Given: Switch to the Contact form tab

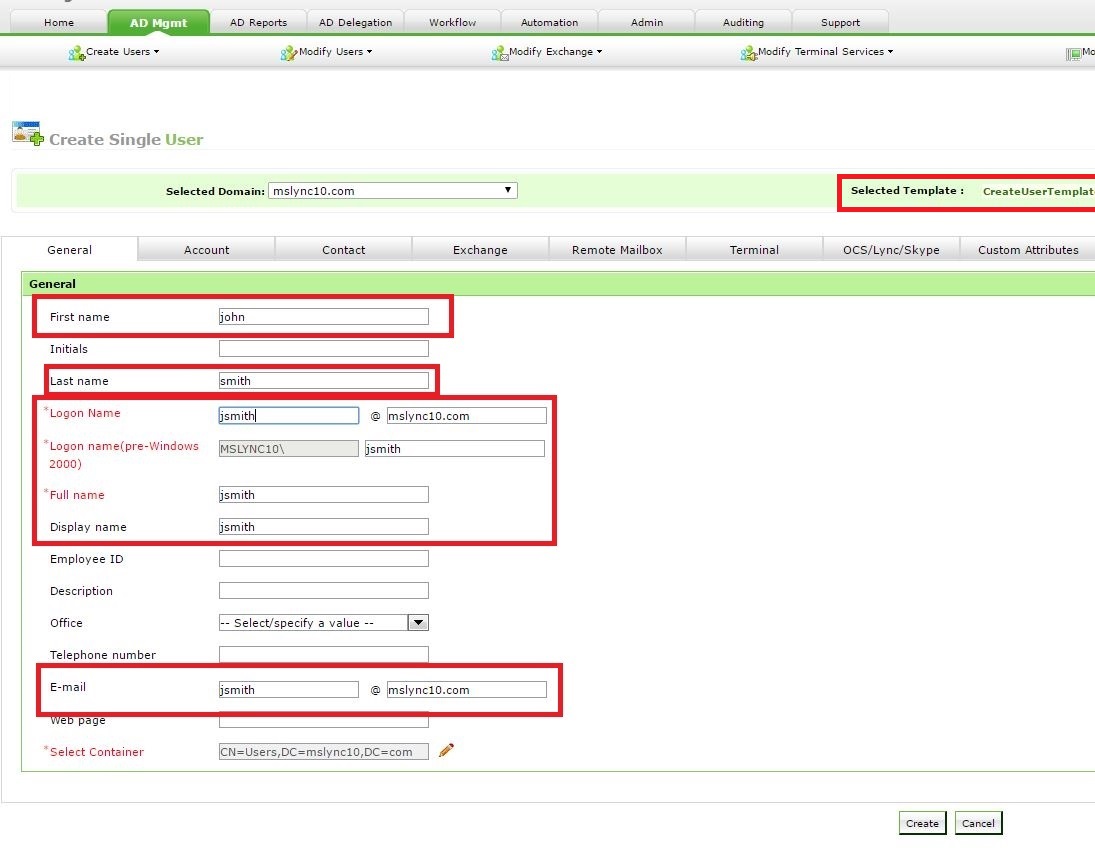Looking at the screenshot, I should [x=344, y=250].
